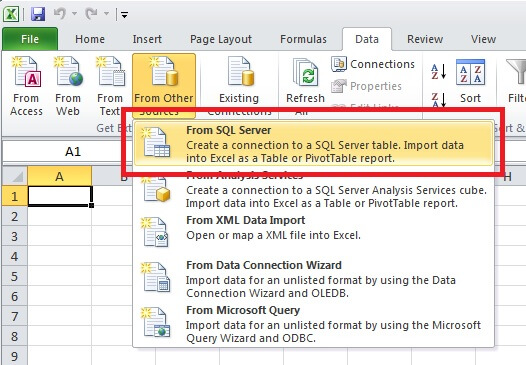Click the Undo arrow in Quick Access
The height and width of the screenshot is (365, 526).
tap(60, 14)
